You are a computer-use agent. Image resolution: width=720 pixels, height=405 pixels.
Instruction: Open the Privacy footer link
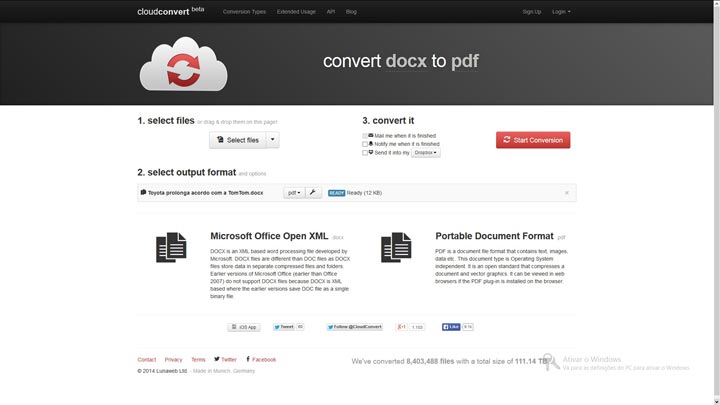[x=173, y=360]
